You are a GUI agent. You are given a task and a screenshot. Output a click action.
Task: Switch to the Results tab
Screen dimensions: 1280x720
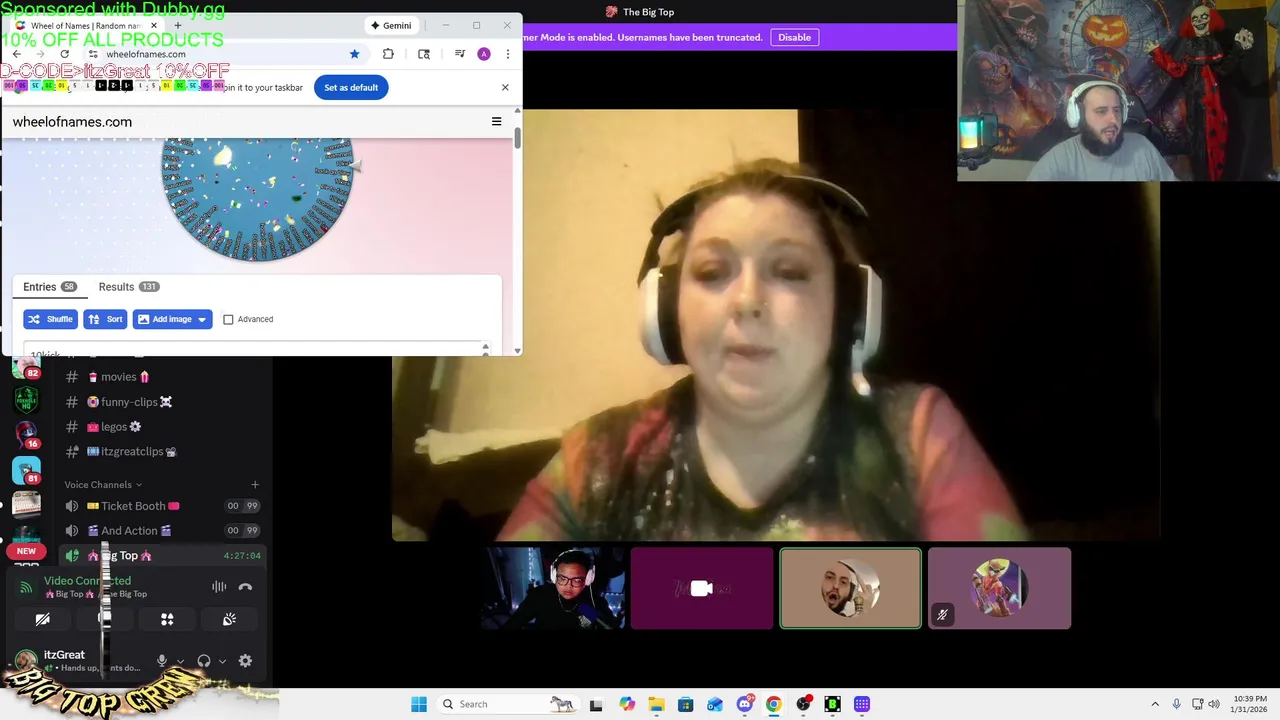[128, 287]
